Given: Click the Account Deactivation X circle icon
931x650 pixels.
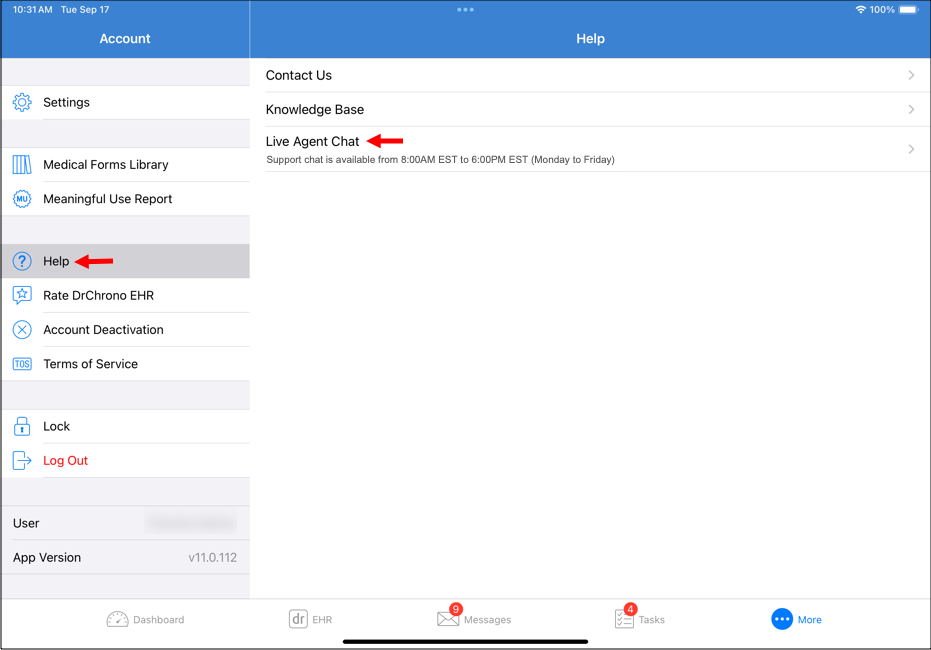Looking at the screenshot, I should point(22,329).
